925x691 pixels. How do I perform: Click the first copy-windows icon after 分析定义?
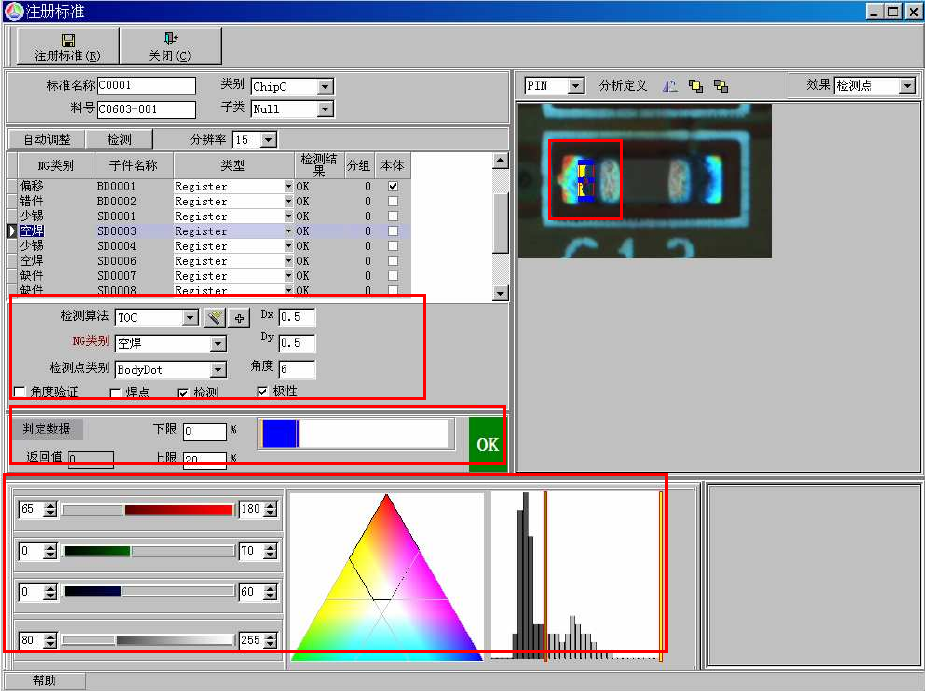tap(696, 86)
